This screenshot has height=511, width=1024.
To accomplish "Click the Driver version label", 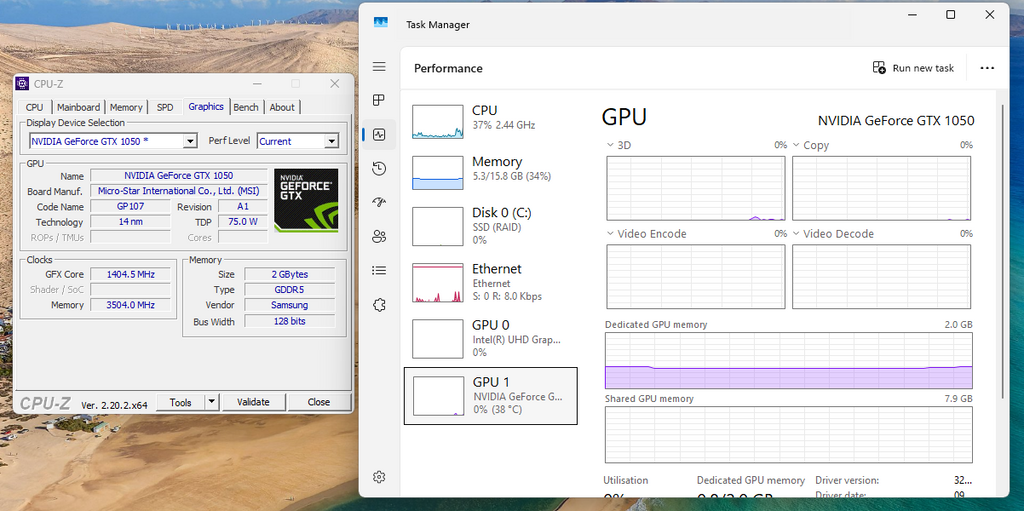I will 847,480.
